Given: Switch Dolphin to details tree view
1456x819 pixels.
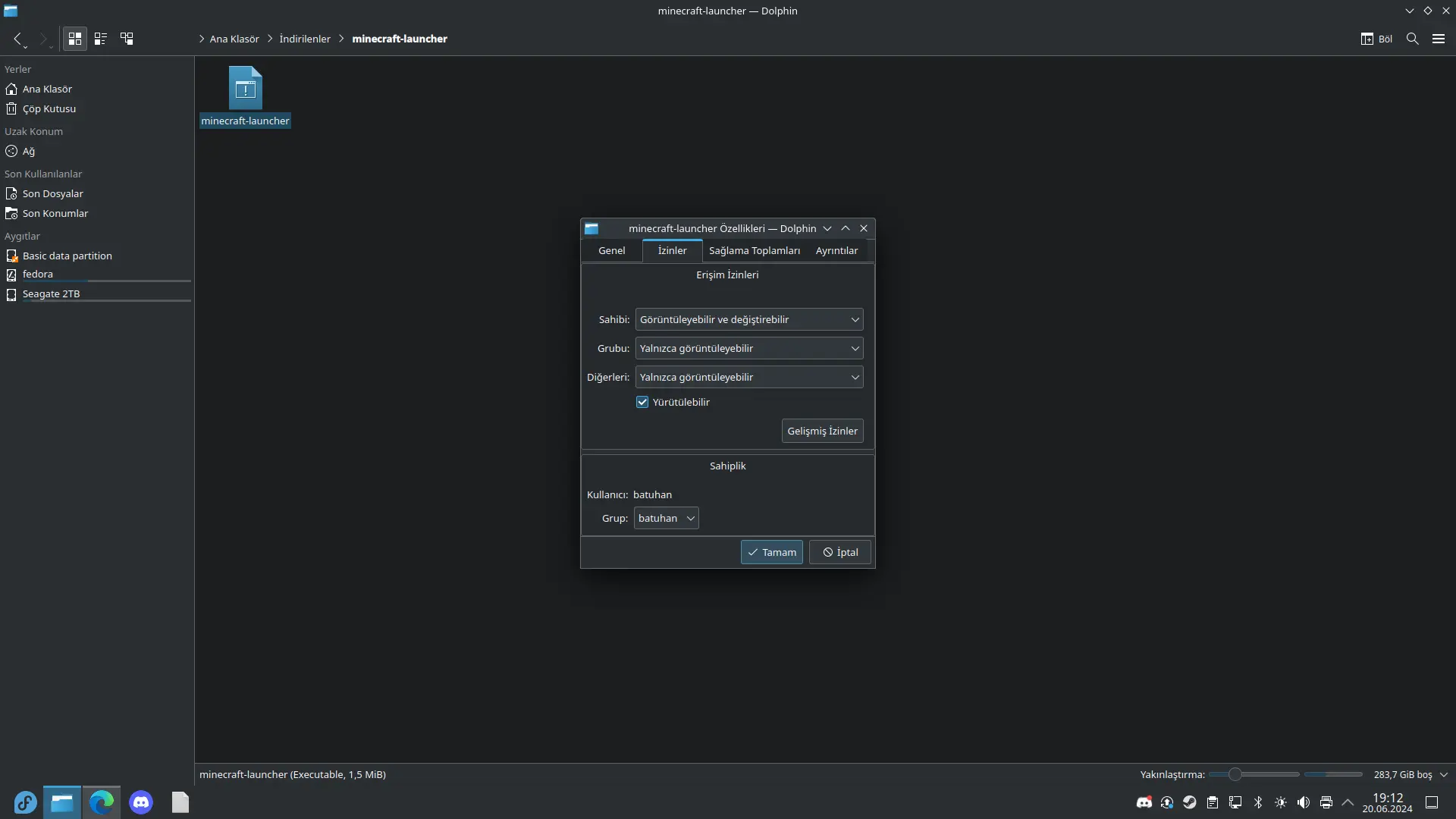Looking at the screenshot, I should (127, 39).
